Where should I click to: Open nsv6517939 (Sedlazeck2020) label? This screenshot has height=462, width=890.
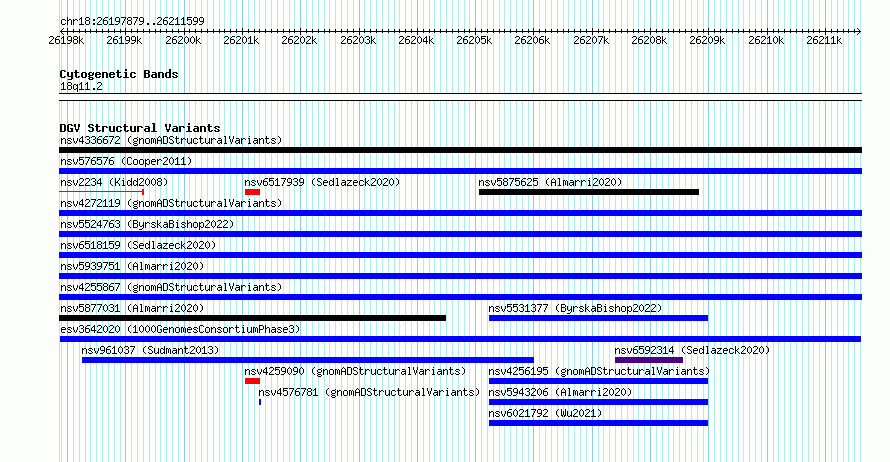click(x=322, y=182)
